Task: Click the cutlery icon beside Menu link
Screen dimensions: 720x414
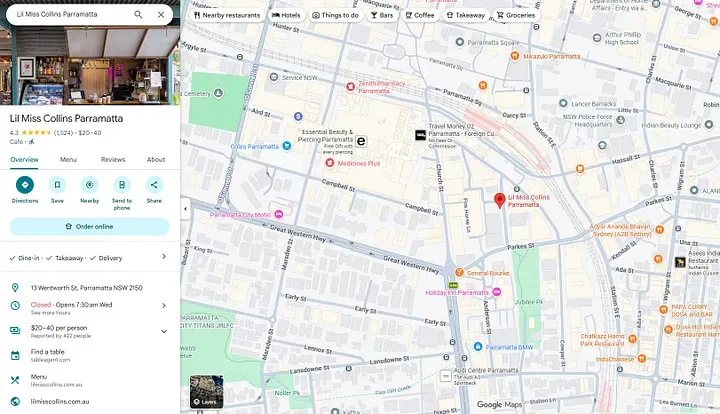Action: pos(15,380)
